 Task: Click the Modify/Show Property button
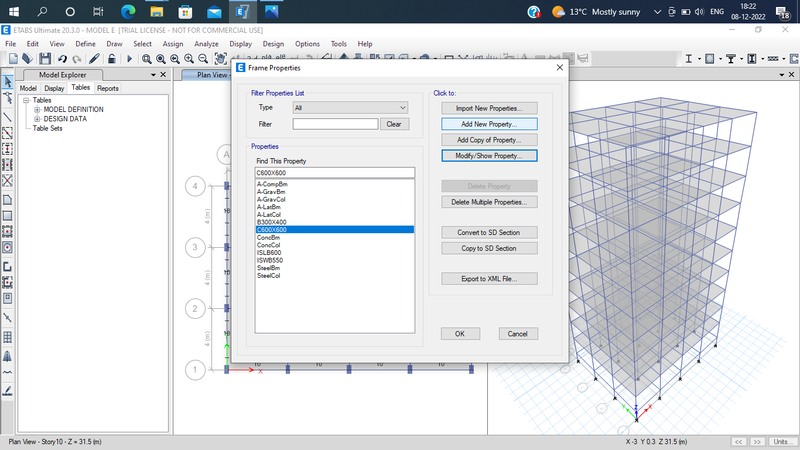[489, 156]
